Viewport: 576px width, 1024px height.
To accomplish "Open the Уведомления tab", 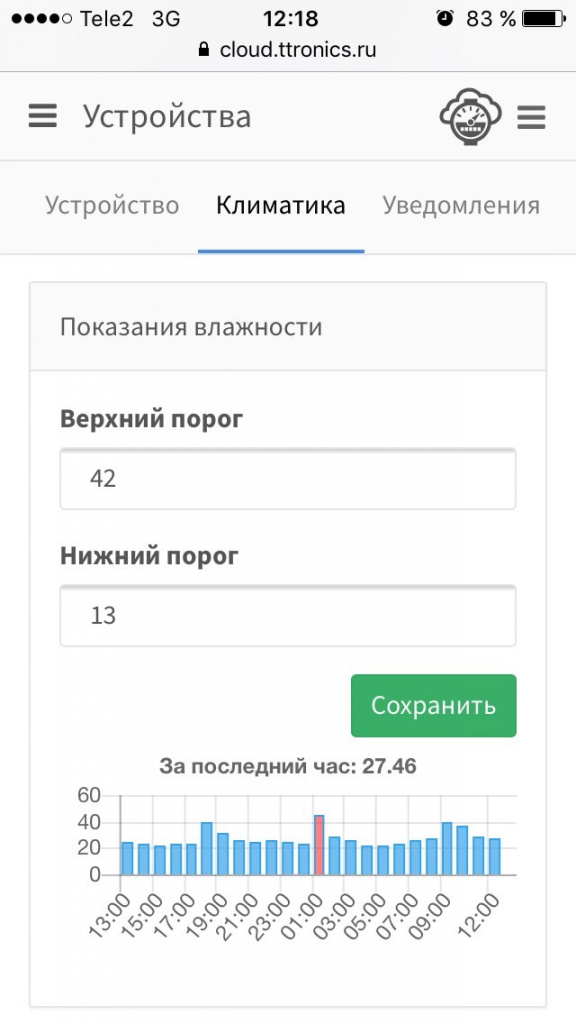I will coord(461,205).
